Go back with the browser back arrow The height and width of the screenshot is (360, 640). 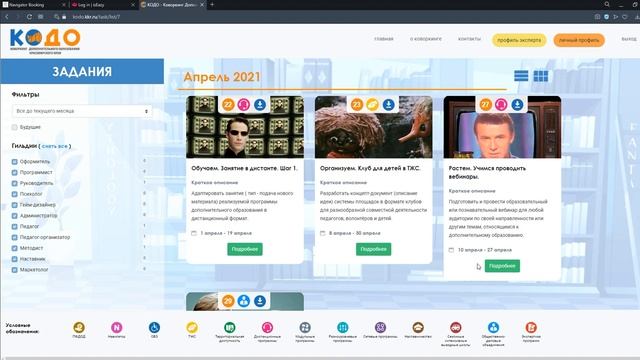click(7, 17)
